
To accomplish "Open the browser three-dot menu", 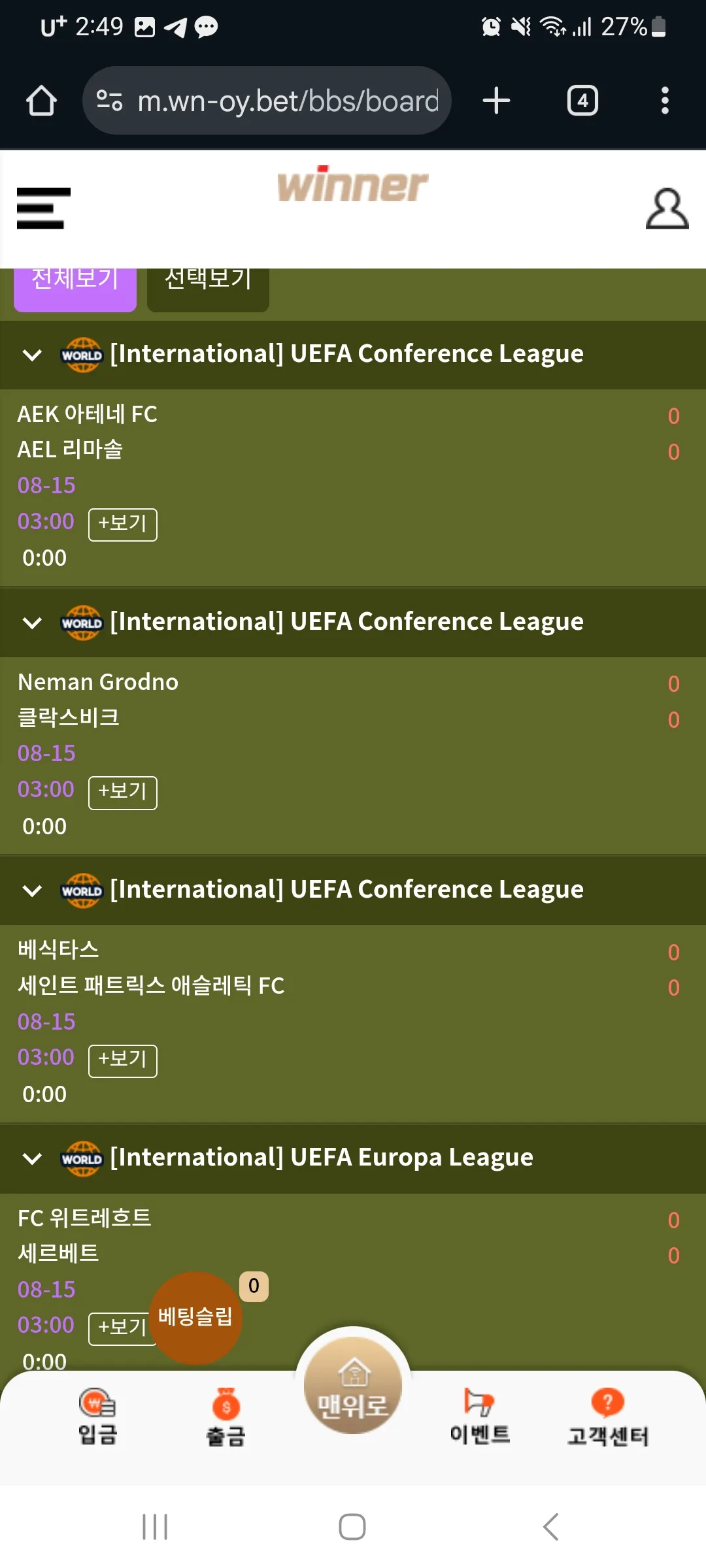I will [665, 101].
